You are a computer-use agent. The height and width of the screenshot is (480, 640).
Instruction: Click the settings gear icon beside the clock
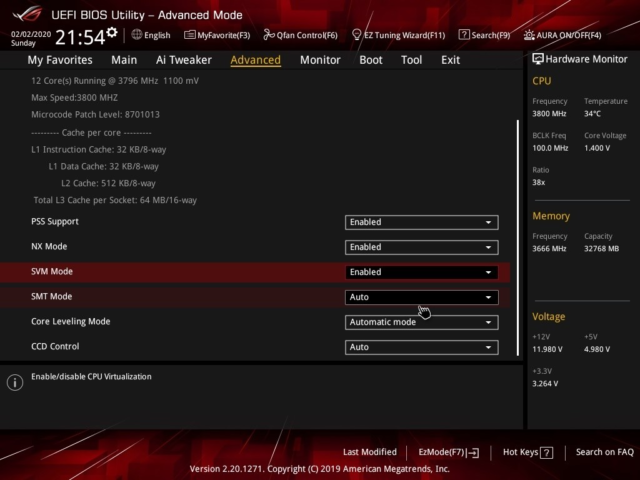pyautogui.click(x=111, y=33)
